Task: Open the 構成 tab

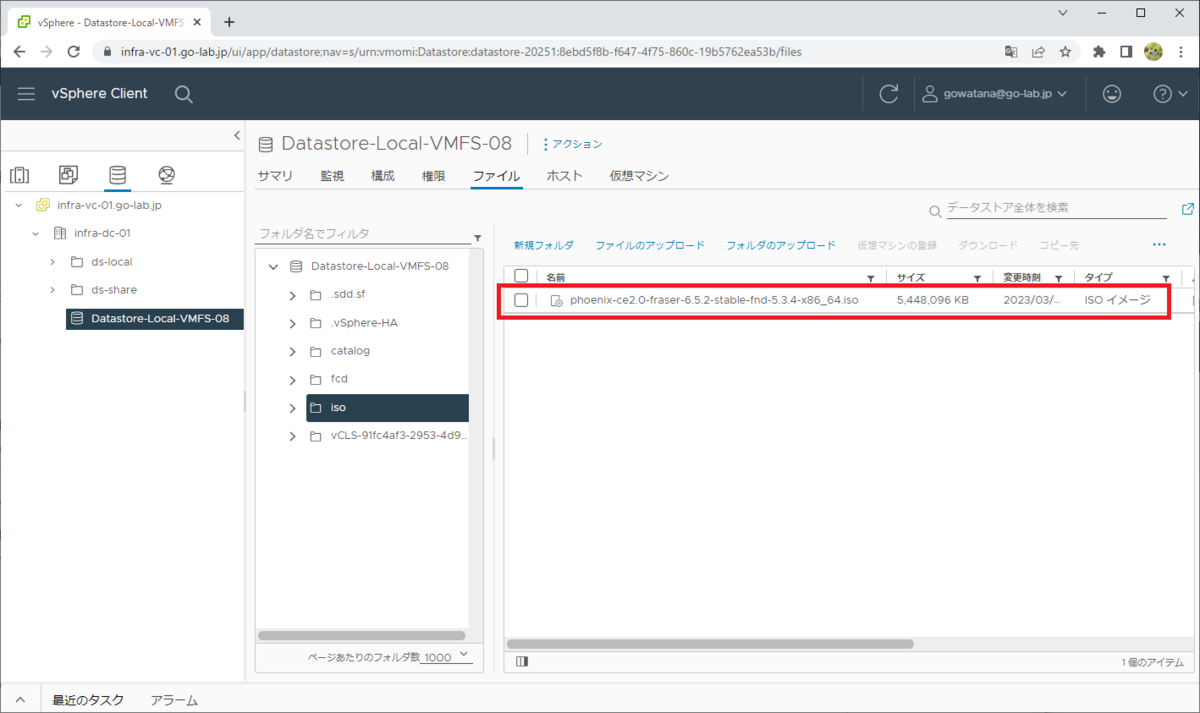Action: coord(383,176)
